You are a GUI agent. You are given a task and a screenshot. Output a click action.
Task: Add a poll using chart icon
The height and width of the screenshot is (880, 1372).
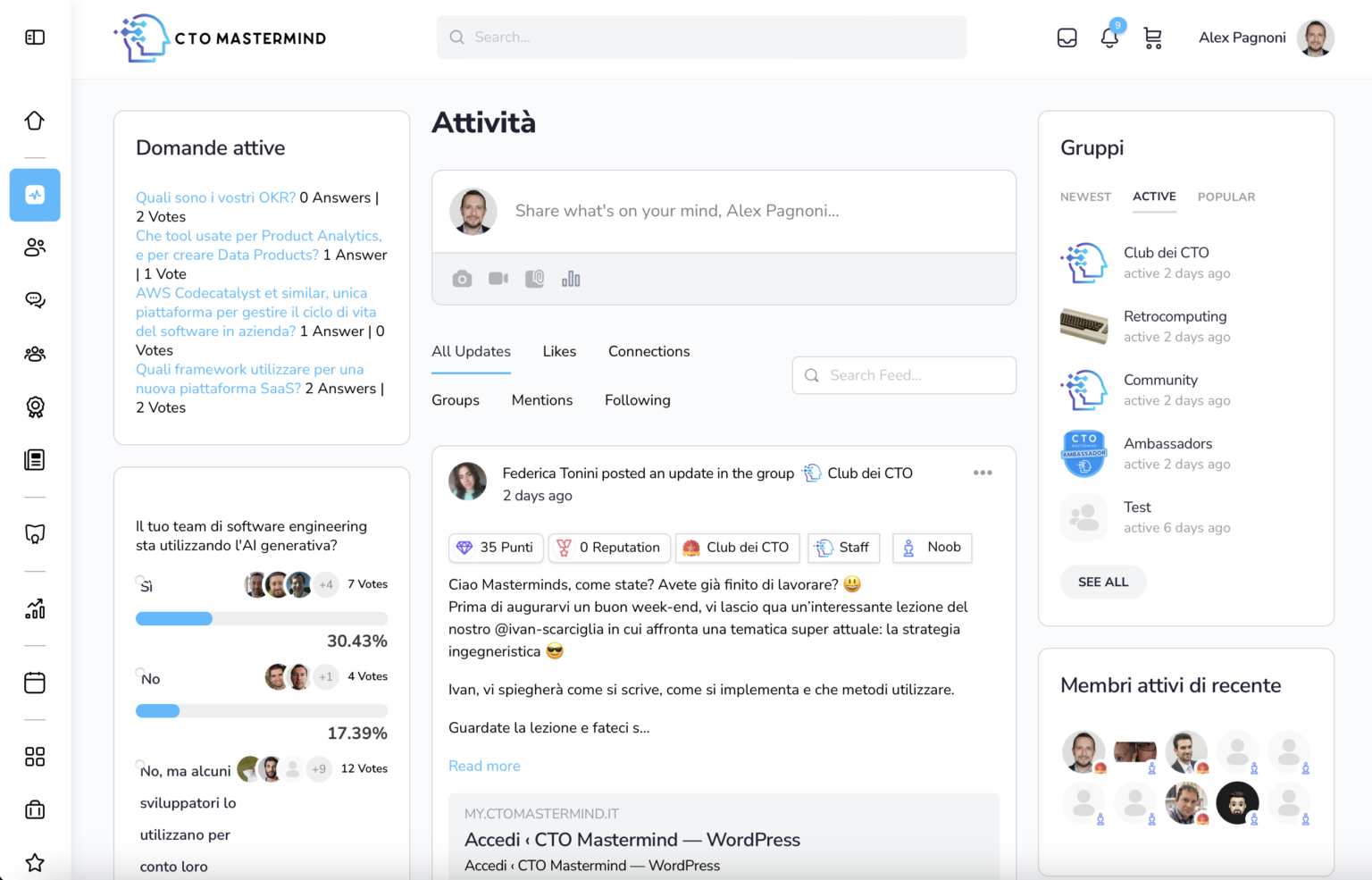(x=571, y=280)
